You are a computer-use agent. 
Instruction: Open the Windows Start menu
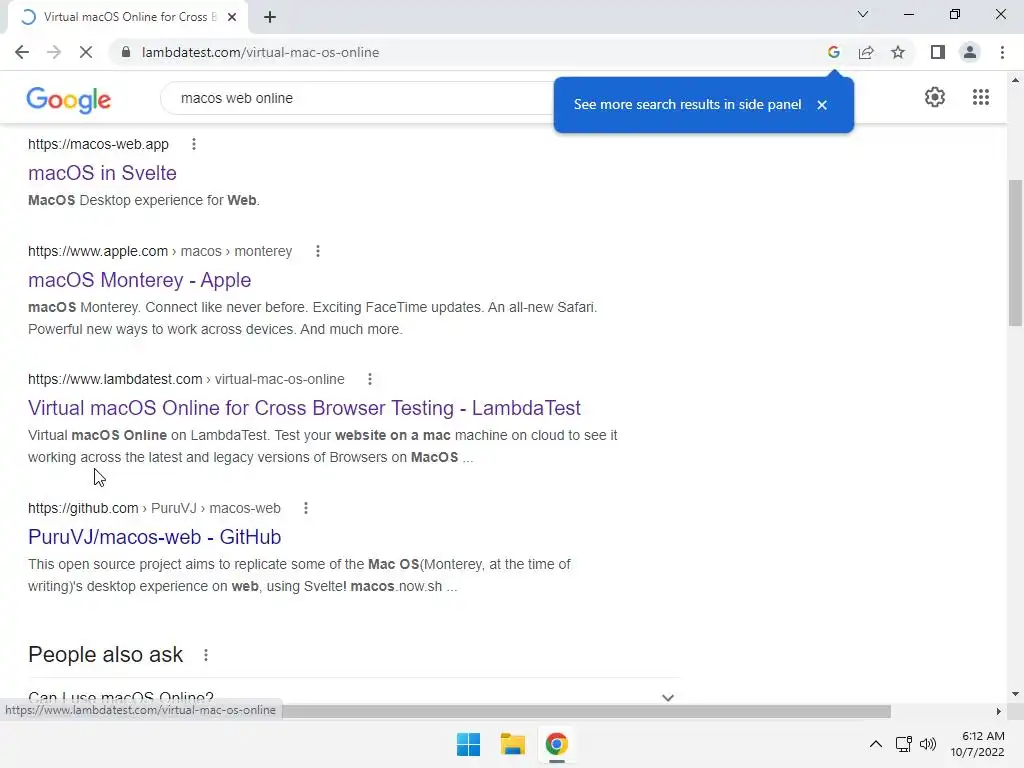[x=468, y=744]
